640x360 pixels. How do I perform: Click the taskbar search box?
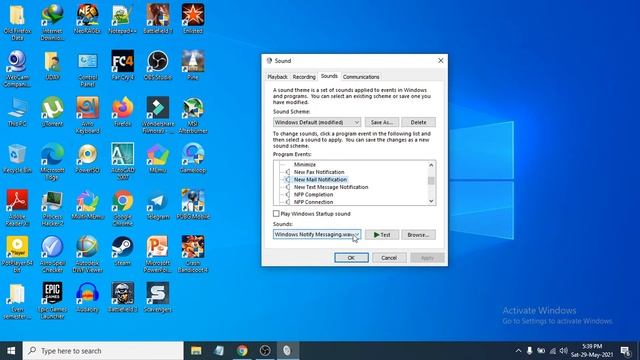coord(103,351)
